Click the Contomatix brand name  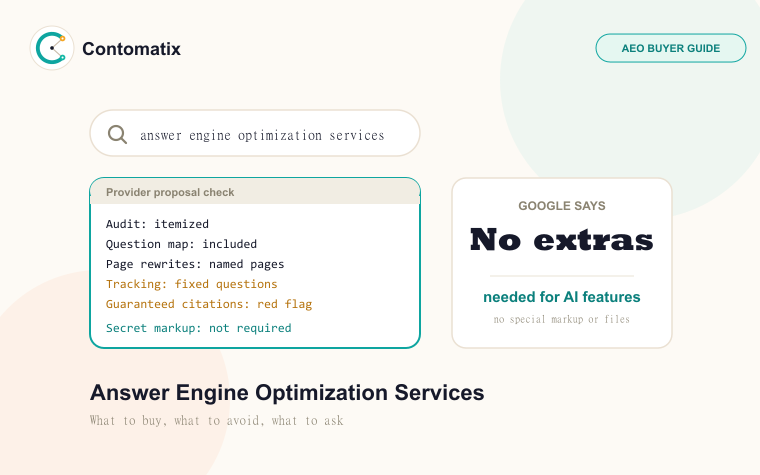click(x=131, y=48)
